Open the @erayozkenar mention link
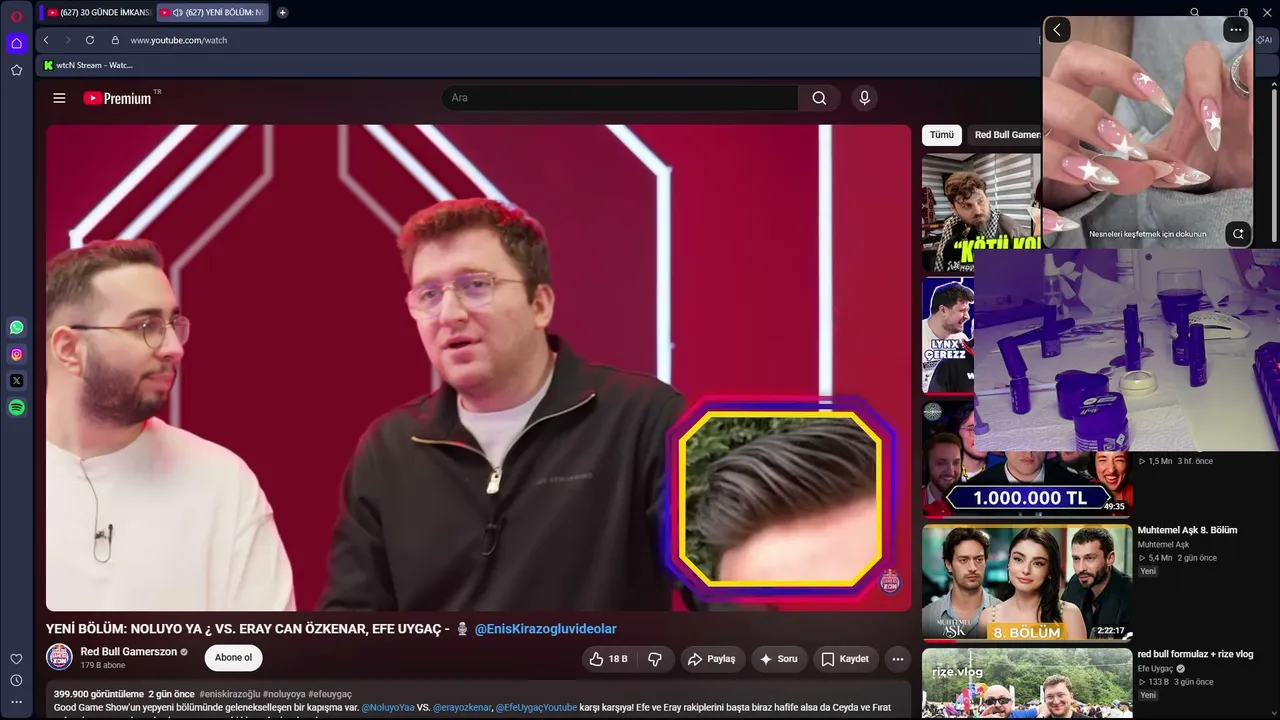 click(463, 708)
